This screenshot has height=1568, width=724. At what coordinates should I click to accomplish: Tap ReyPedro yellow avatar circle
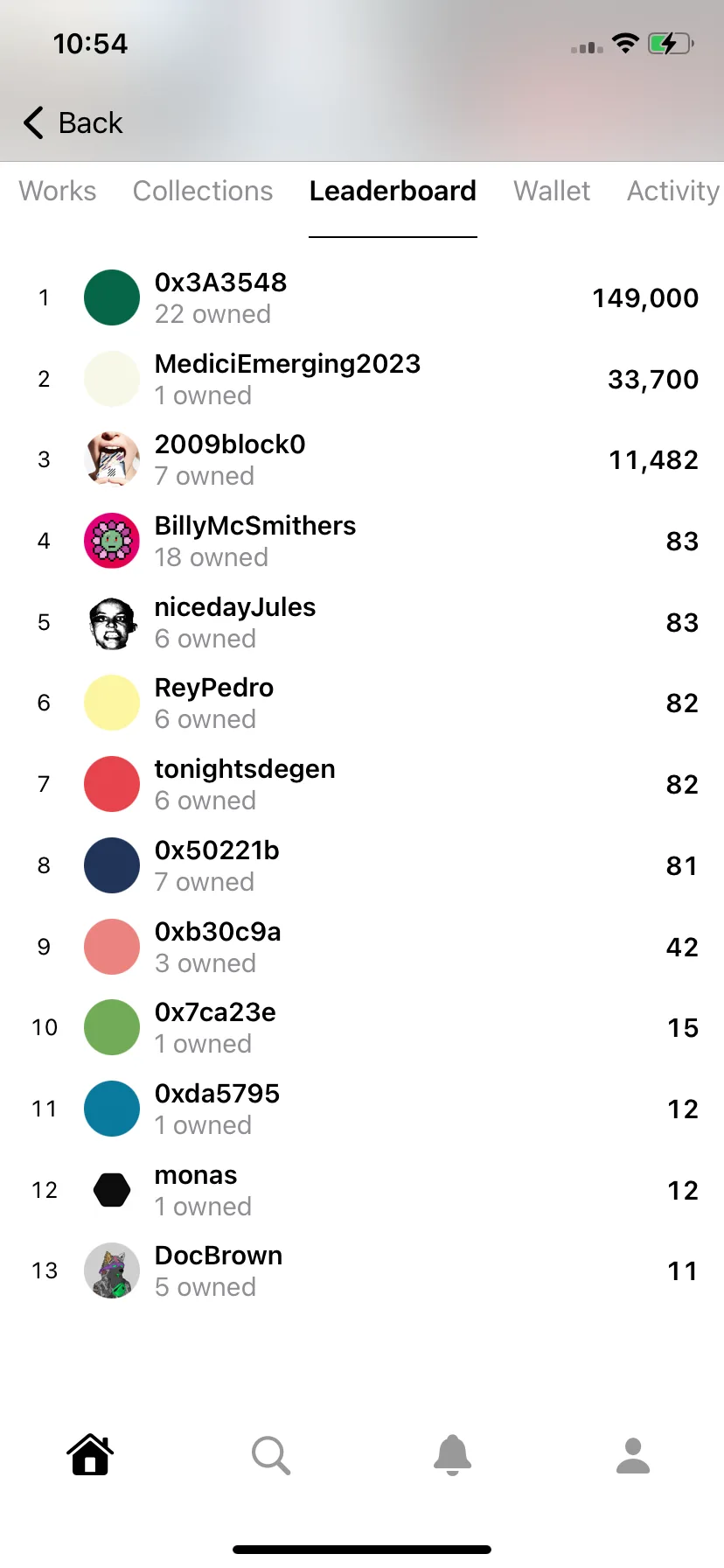[x=112, y=703]
